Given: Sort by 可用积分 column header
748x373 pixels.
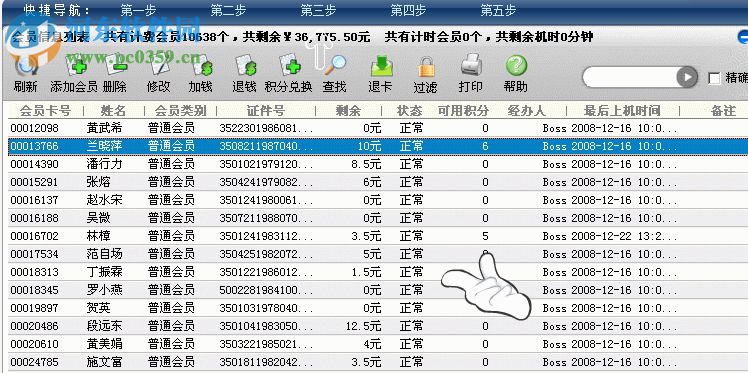Looking at the screenshot, I should tap(464, 111).
